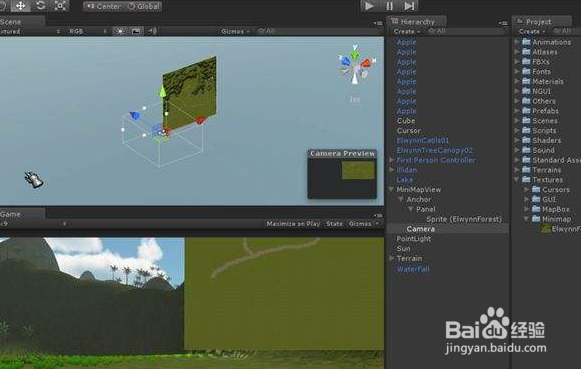Open Project Create dropdown
581x369 pixels.
point(531,32)
